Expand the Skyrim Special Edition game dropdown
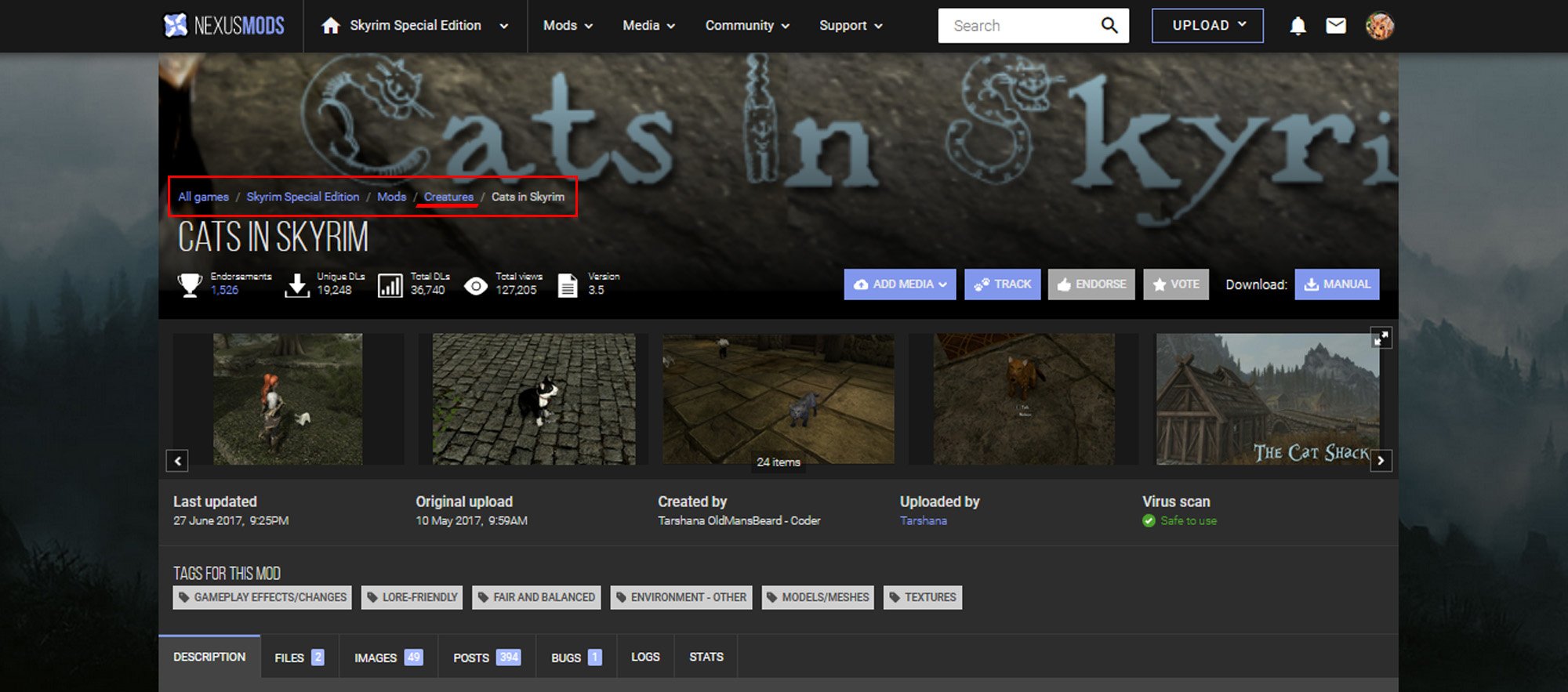This screenshot has width=1568, height=692. tap(503, 26)
